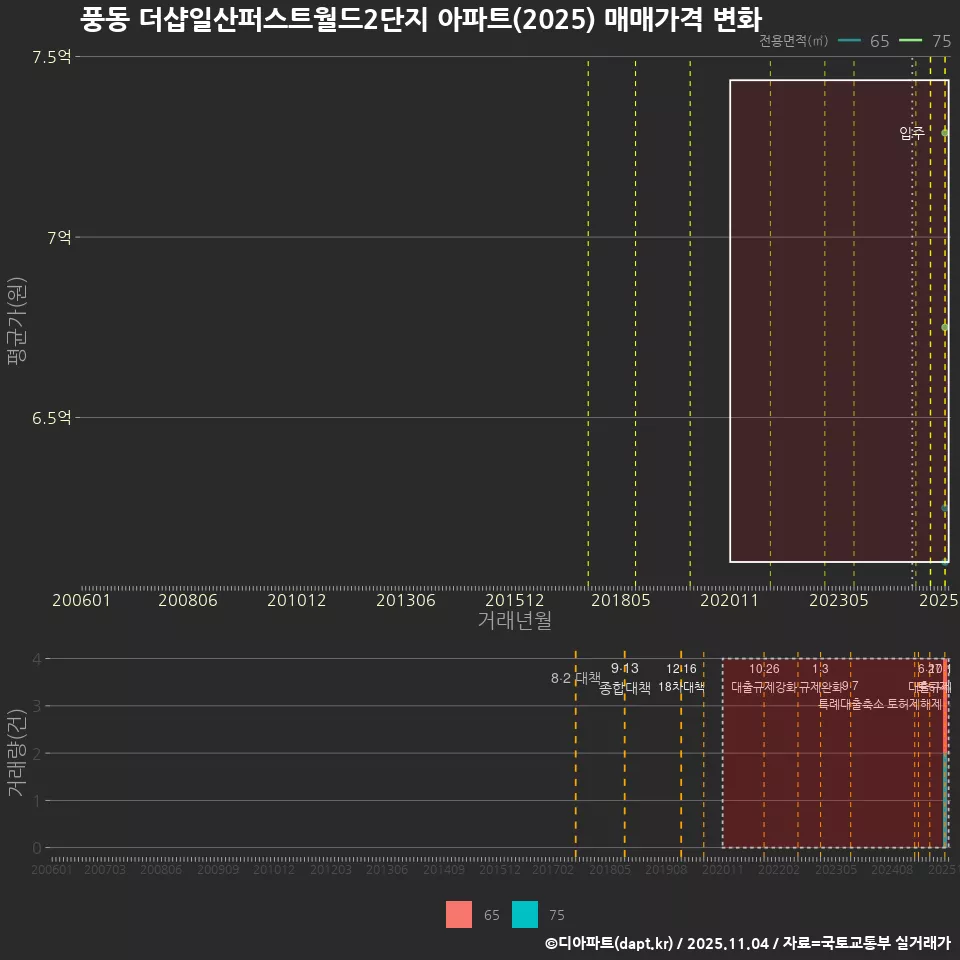The height and width of the screenshot is (960, 960).
Task: Click the teal bar in the volume chart
Action: tap(946, 800)
